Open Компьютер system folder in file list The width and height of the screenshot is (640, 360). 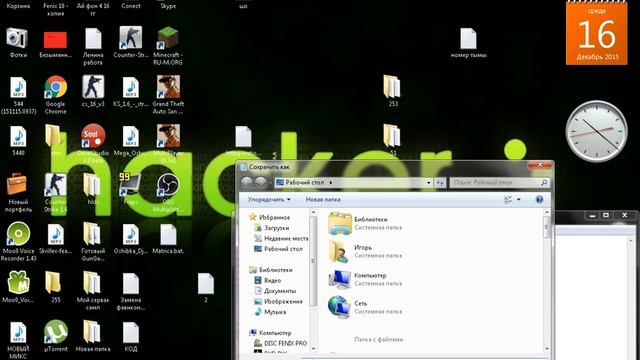(365, 279)
